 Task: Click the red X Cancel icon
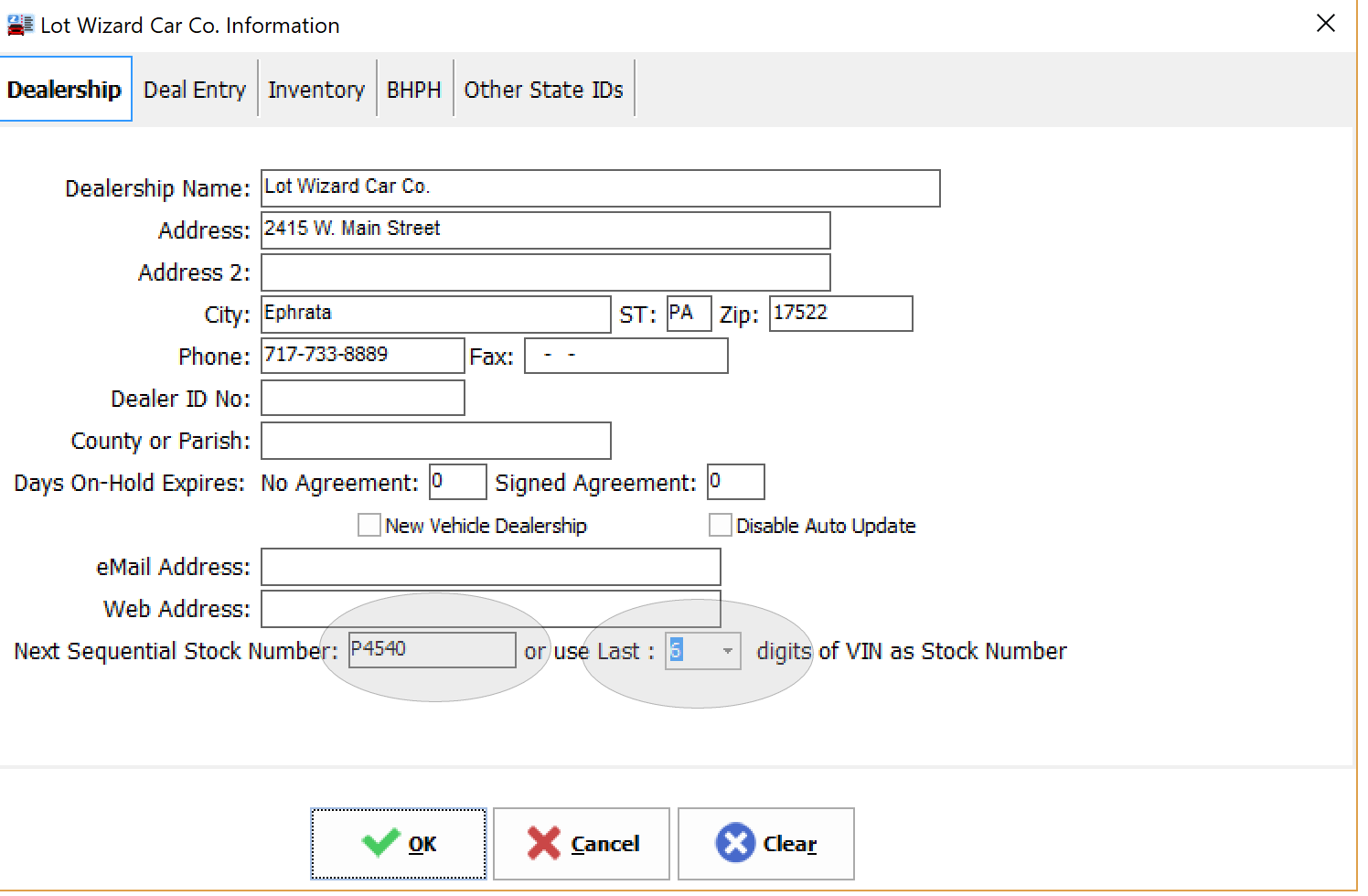click(x=543, y=842)
